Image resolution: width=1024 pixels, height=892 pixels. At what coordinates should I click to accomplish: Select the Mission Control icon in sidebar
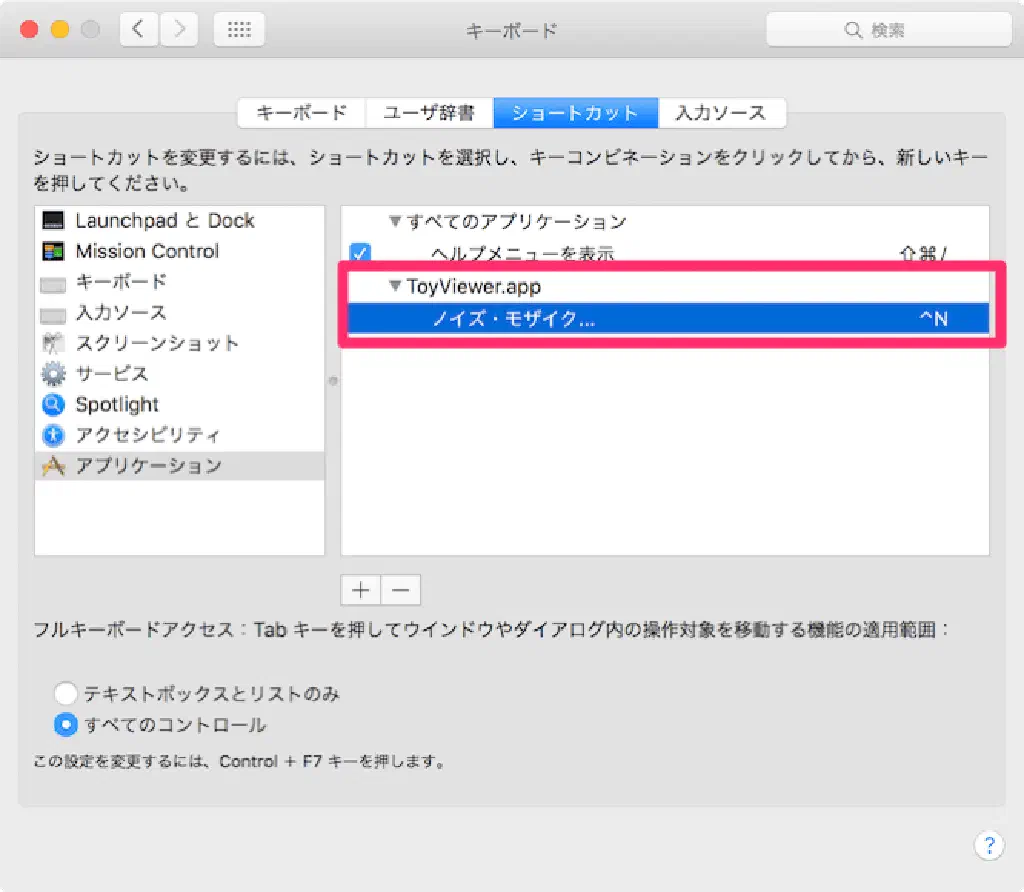click(x=55, y=251)
